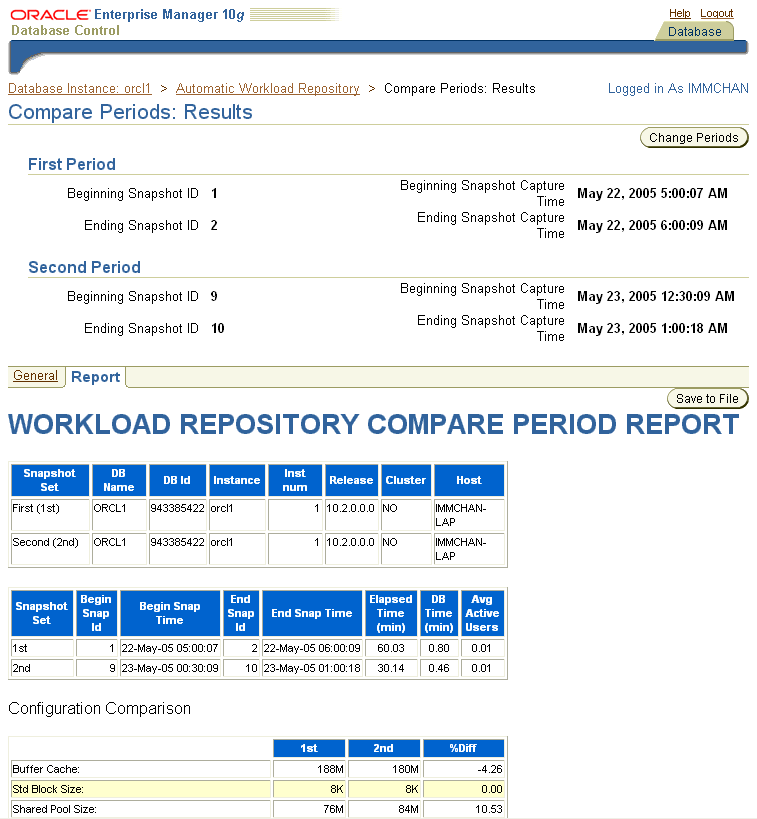757x819 pixels.
Task: Click the DB Name column header
Action: pos(118,480)
